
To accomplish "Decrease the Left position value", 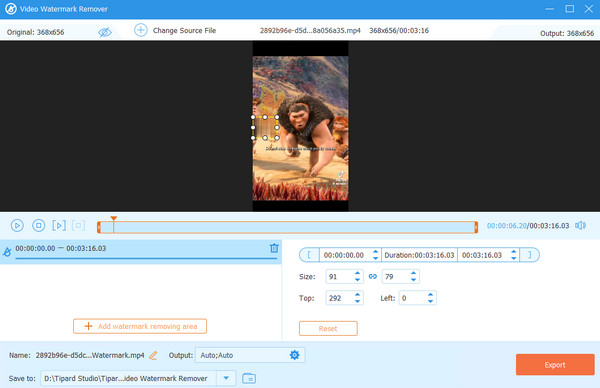I will click(430, 301).
